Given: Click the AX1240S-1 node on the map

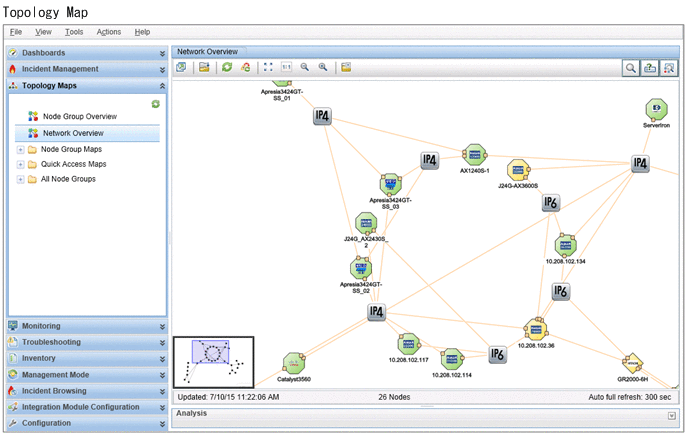Looking at the screenshot, I should pyautogui.click(x=473, y=155).
